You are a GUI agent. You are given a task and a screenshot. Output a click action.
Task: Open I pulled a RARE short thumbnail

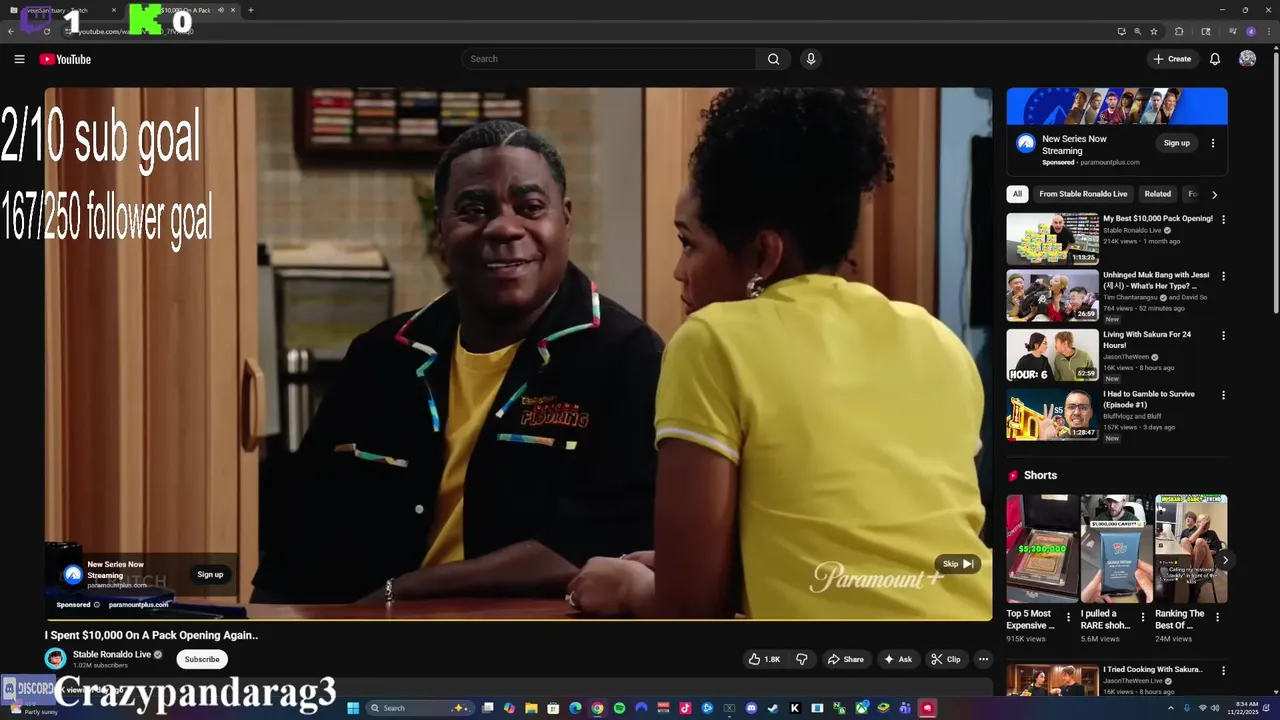1117,549
